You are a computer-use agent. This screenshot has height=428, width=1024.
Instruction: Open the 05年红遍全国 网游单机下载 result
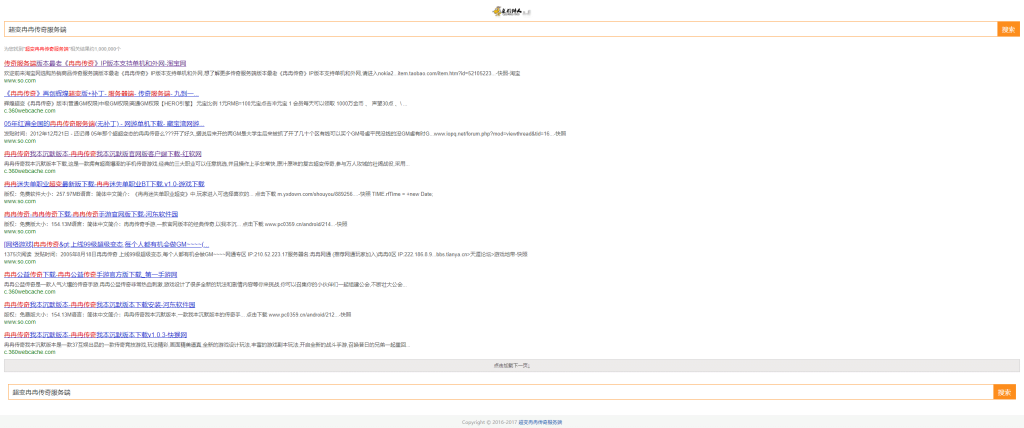click(x=104, y=123)
